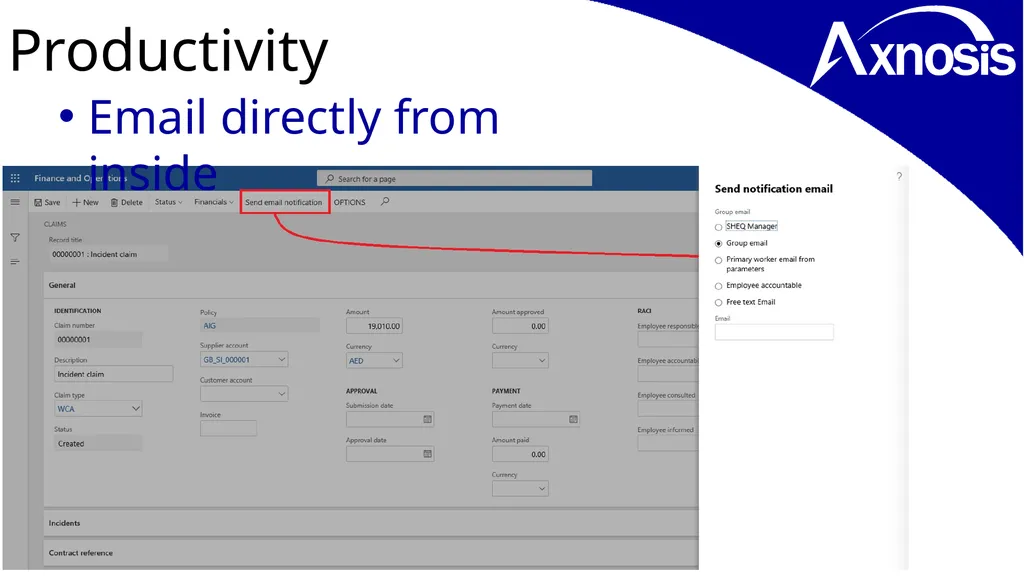Click the Save toolbar button

click(x=47, y=202)
